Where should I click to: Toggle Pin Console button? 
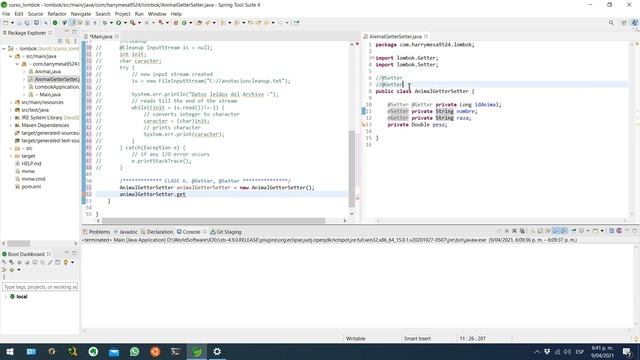point(573,231)
